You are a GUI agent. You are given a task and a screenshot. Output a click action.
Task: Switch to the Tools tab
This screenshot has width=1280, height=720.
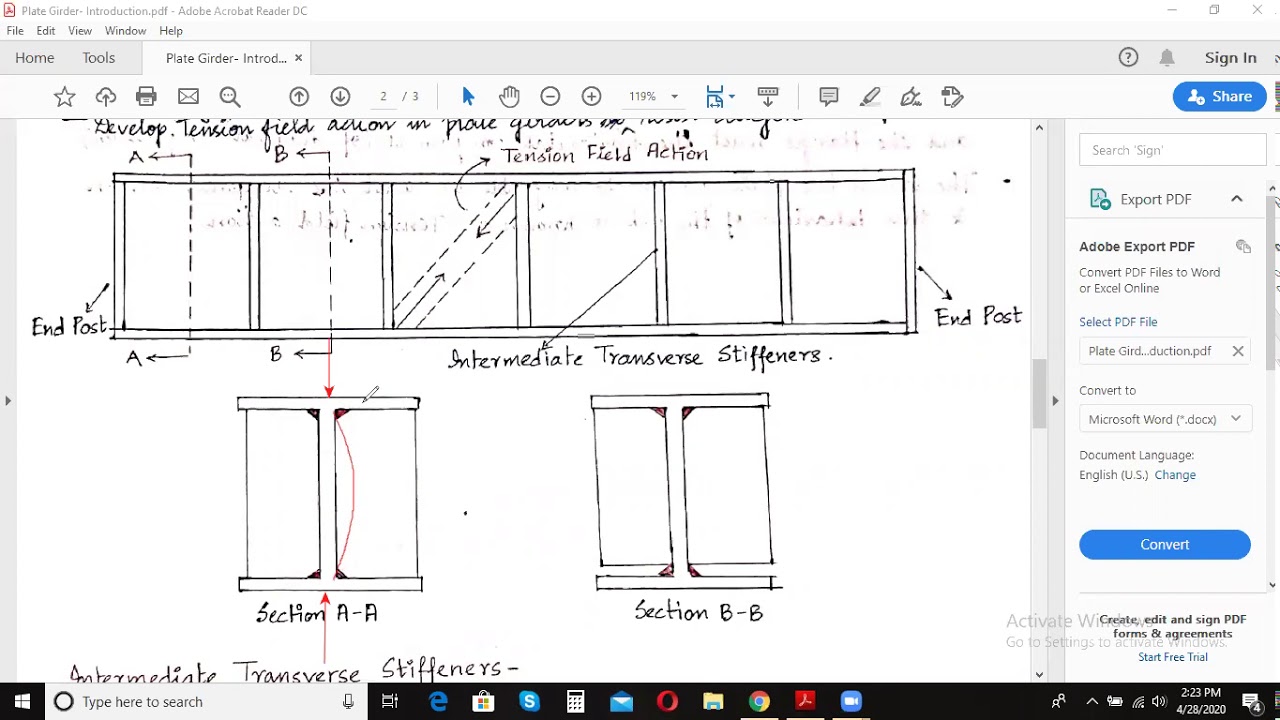coord(99,58)
